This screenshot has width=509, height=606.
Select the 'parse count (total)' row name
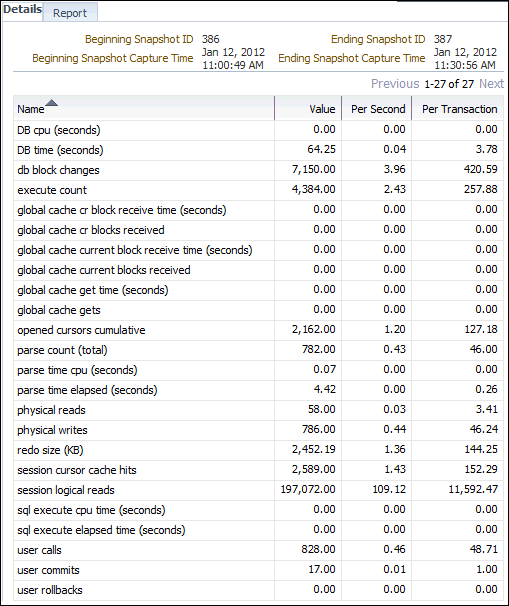point(62,350)
